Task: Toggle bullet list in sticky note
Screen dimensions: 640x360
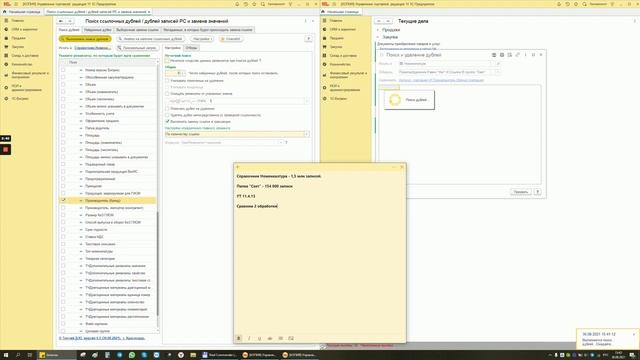Action: point(280,338)
